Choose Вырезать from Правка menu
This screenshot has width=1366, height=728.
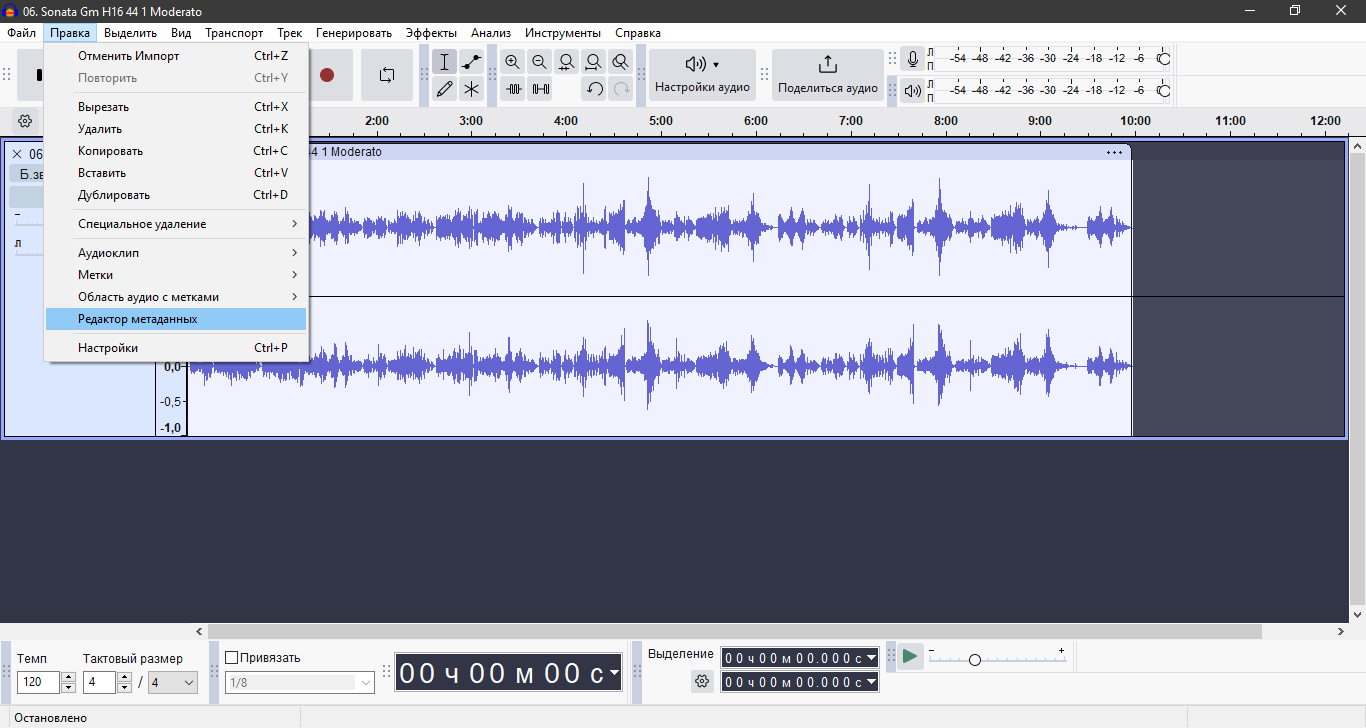click(176, 107)
